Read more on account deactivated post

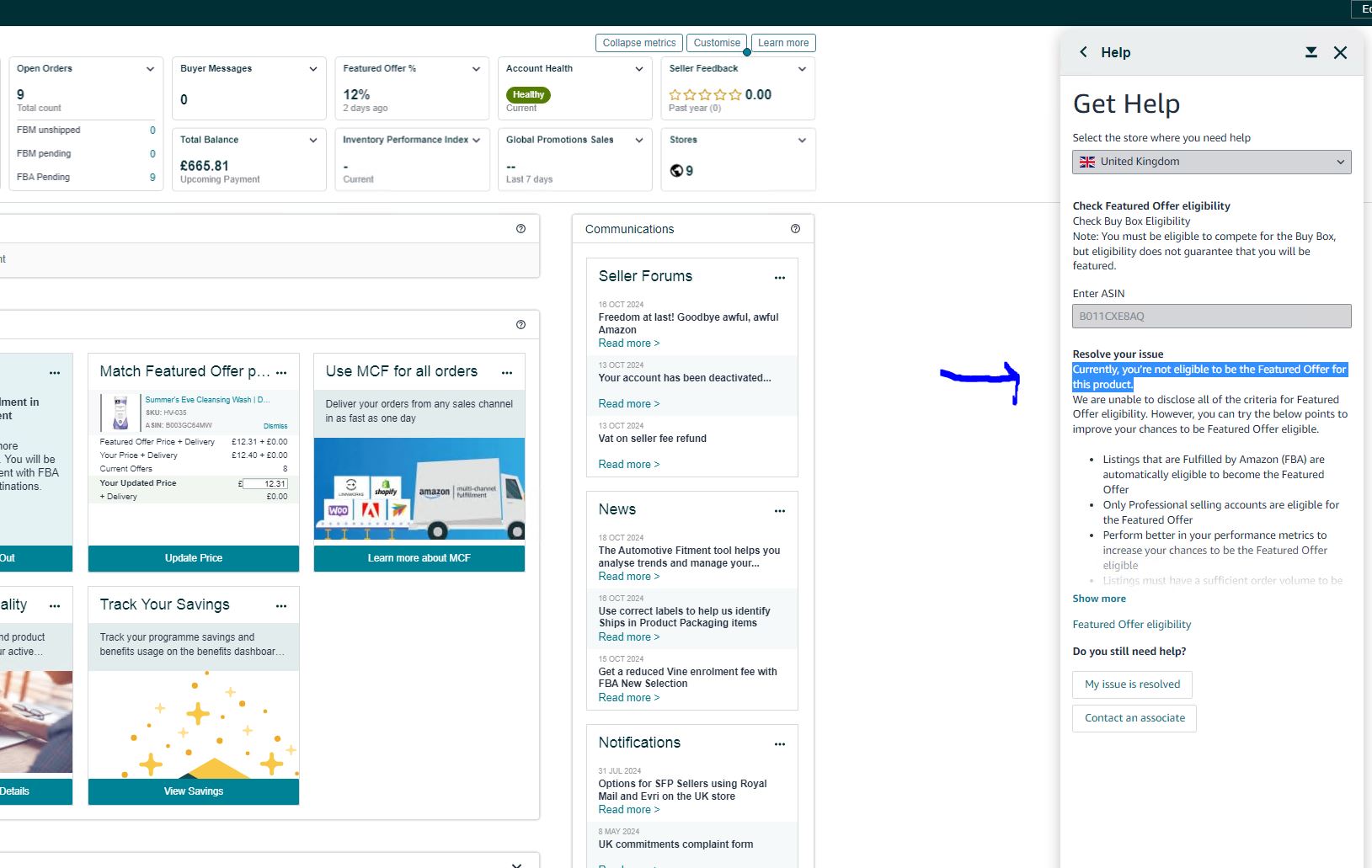(x=628, y=404)
